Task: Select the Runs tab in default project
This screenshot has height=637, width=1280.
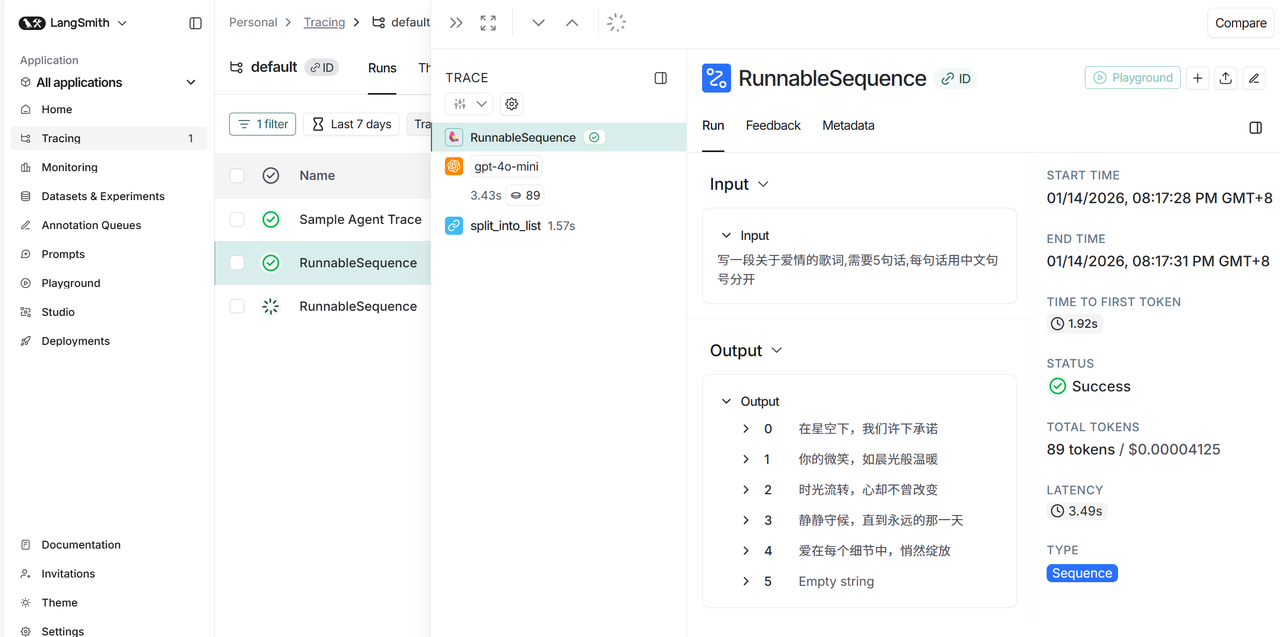Action: coord(382,68)
